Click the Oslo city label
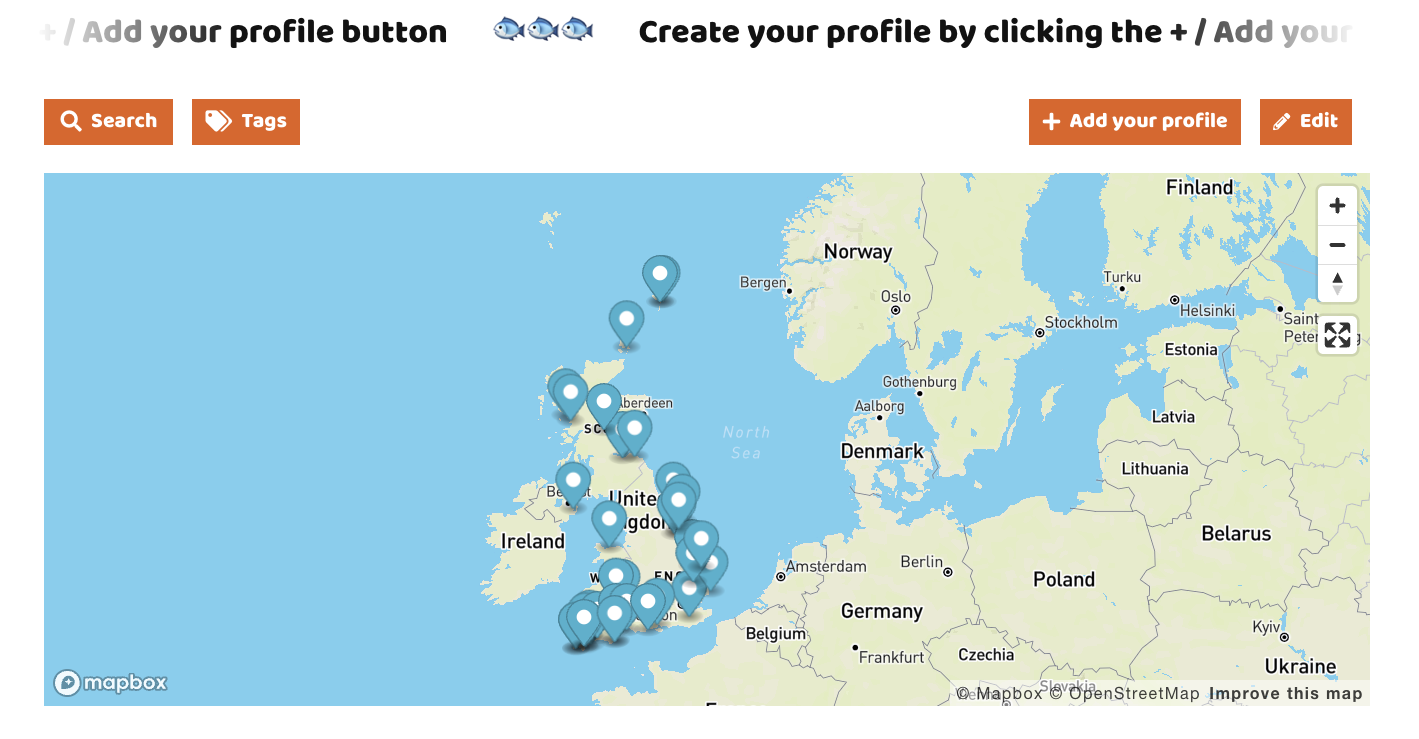1419x739 pixels. tap(896, 297)
